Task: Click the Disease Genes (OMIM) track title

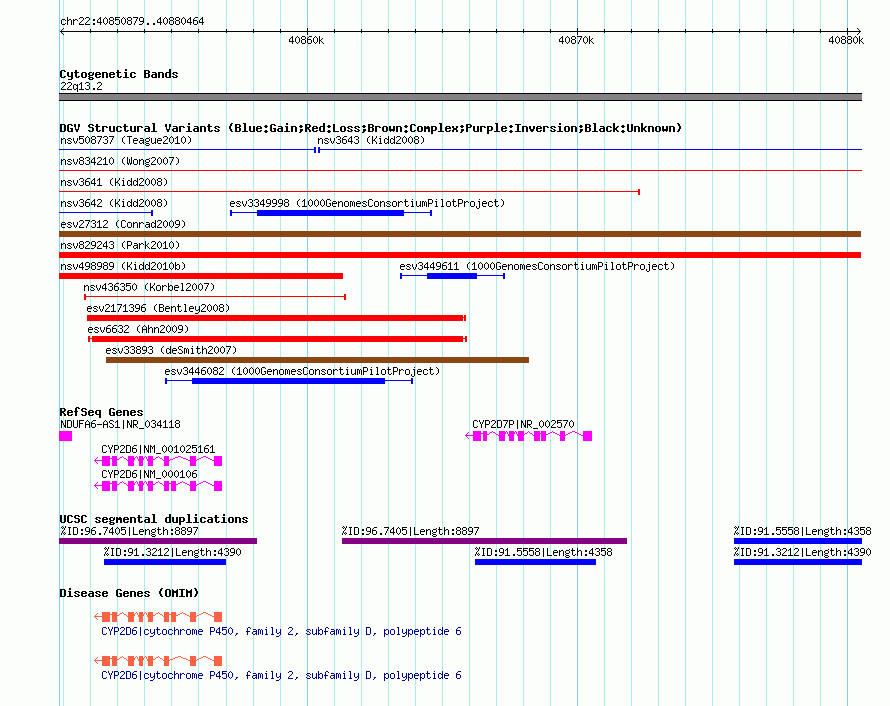Action: coord(129,593)
